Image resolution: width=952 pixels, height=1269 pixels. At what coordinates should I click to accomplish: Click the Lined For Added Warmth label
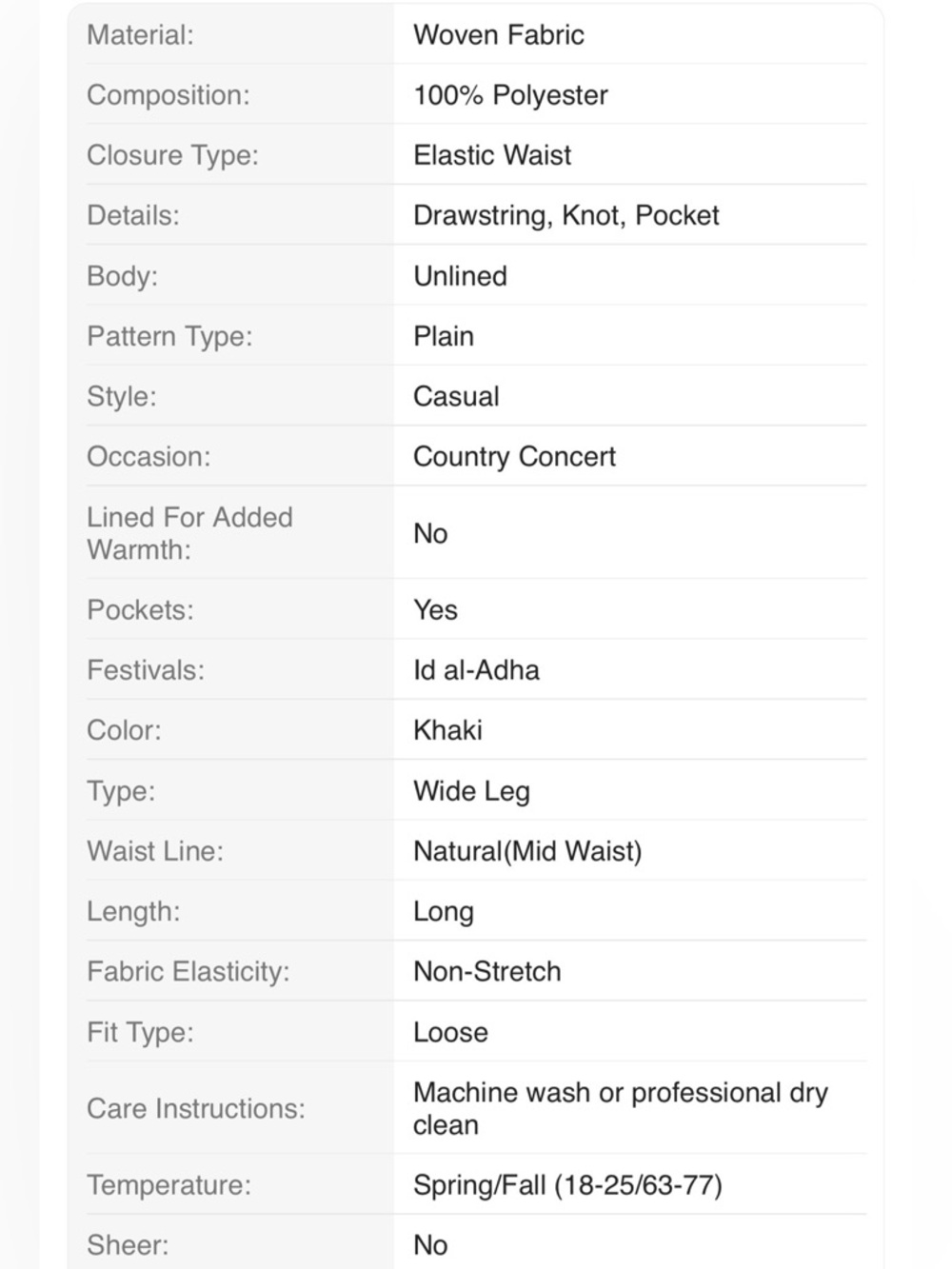(189, 533)
